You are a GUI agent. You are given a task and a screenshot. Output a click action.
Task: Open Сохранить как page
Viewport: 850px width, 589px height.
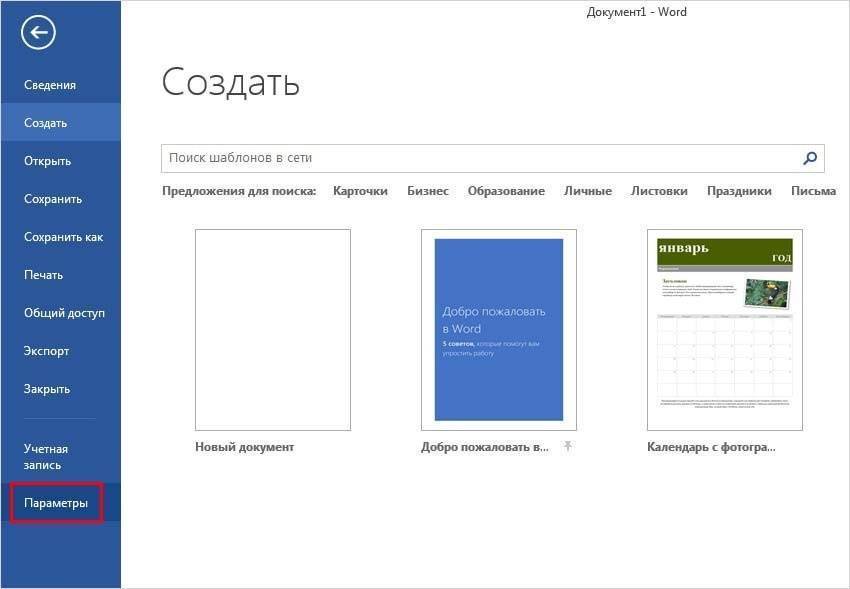tap(63, 237)
